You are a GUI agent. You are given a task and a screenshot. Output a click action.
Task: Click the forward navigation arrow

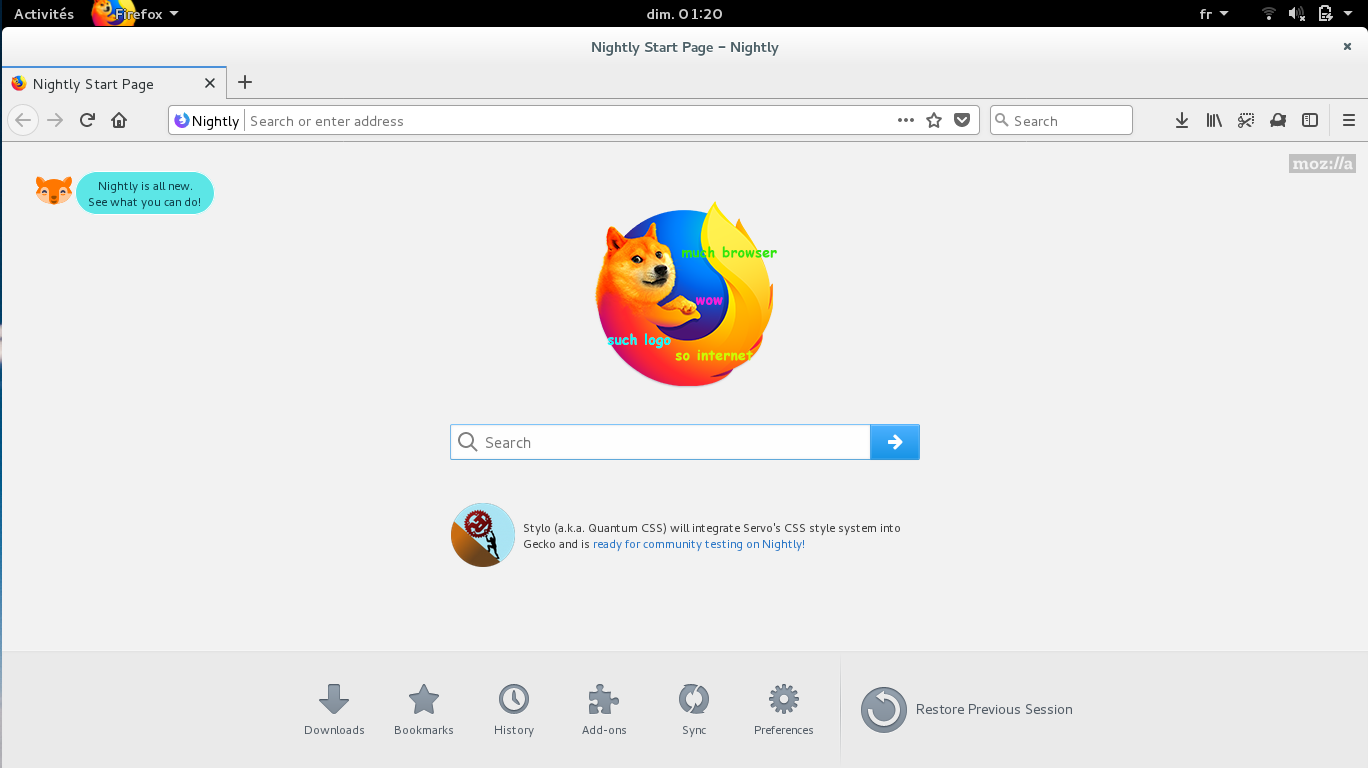[55, 120]
